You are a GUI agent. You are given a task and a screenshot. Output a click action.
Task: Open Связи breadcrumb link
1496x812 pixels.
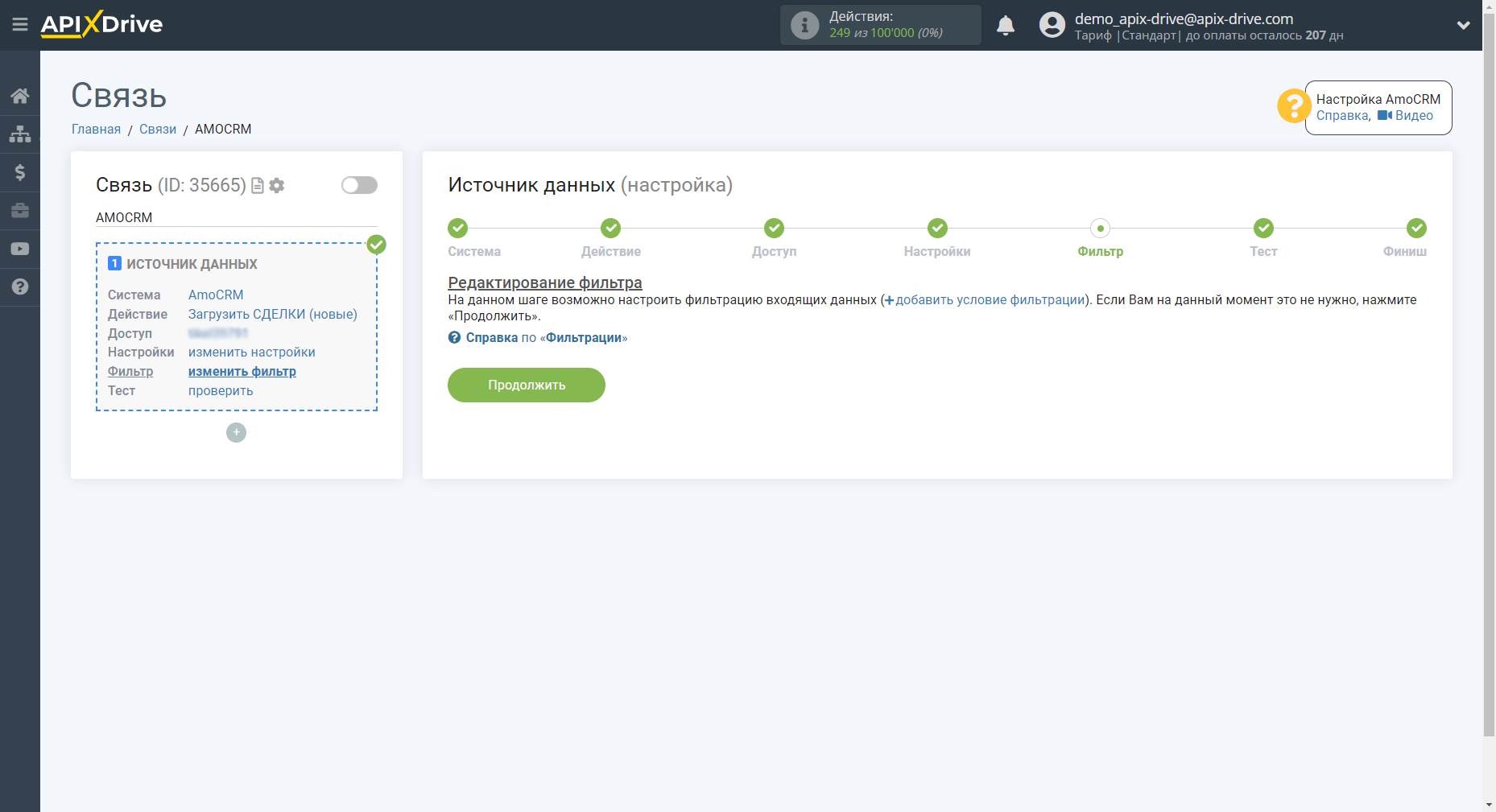(x=158, y=130)
